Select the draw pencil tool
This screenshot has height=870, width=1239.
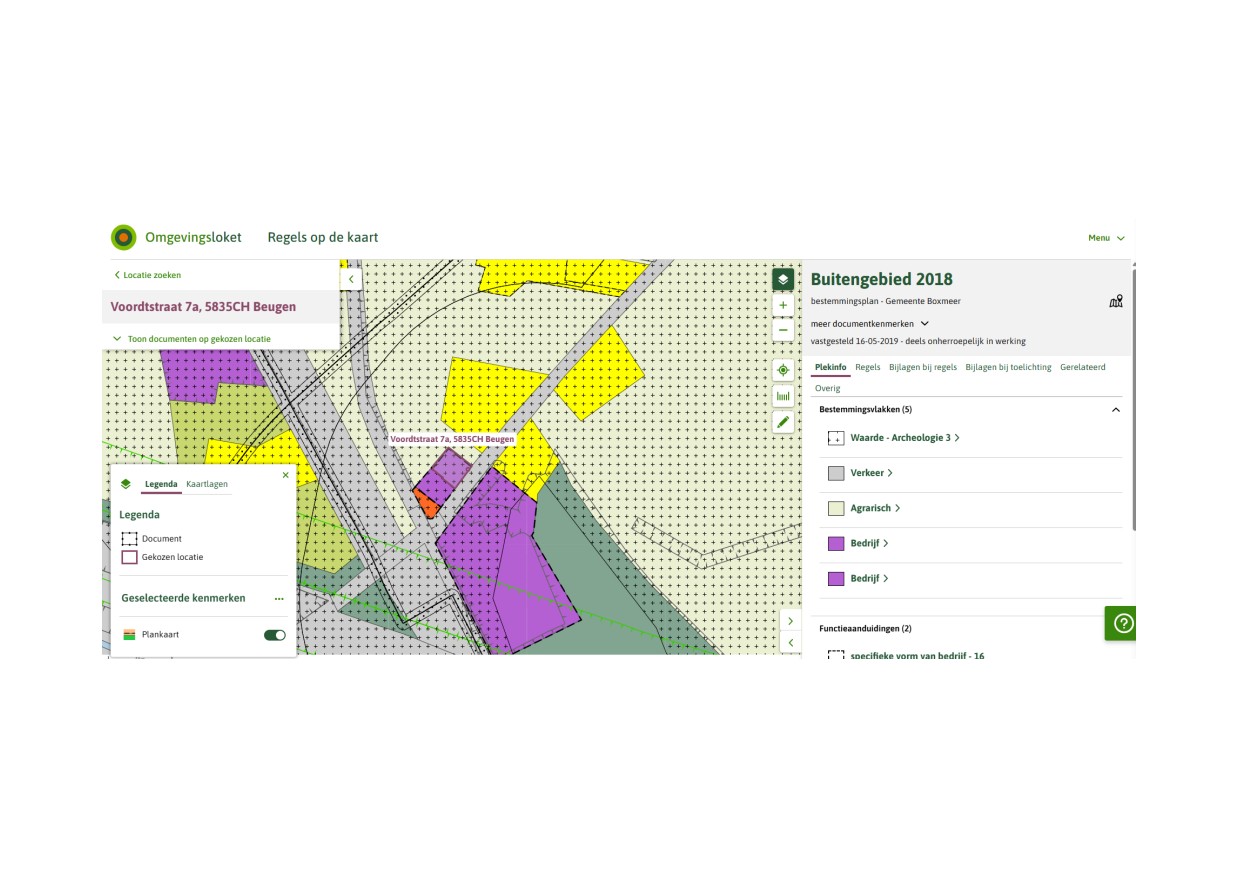pos(783,422)
